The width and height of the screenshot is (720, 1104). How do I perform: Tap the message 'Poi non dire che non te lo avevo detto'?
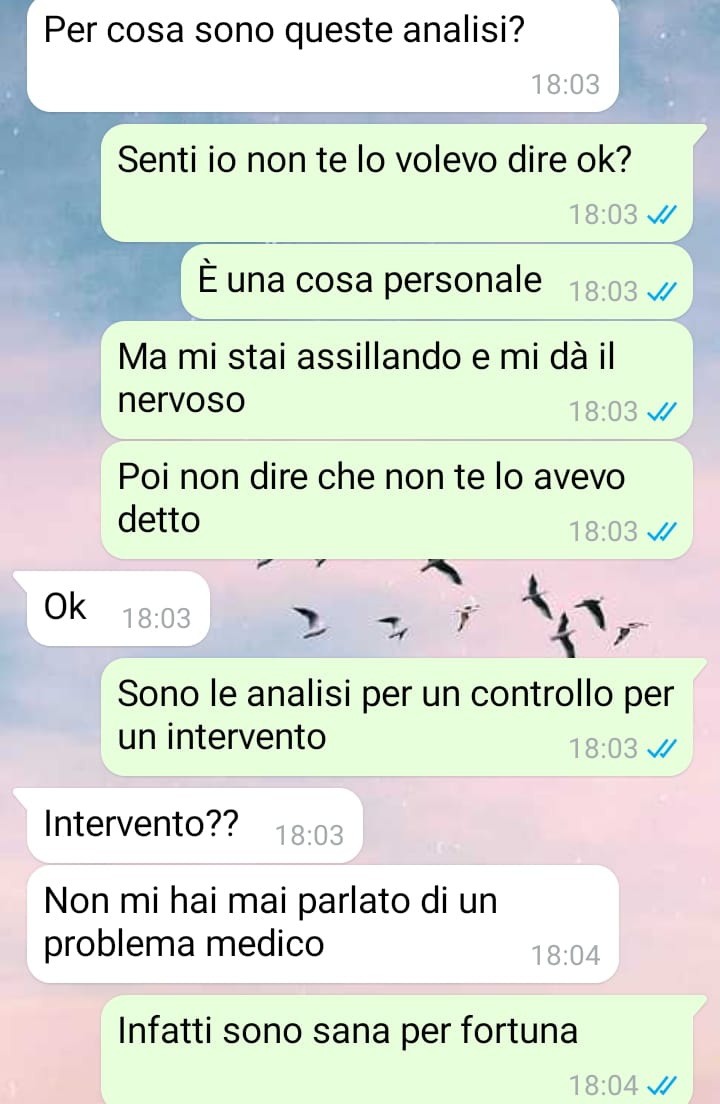tap(396, 500)
